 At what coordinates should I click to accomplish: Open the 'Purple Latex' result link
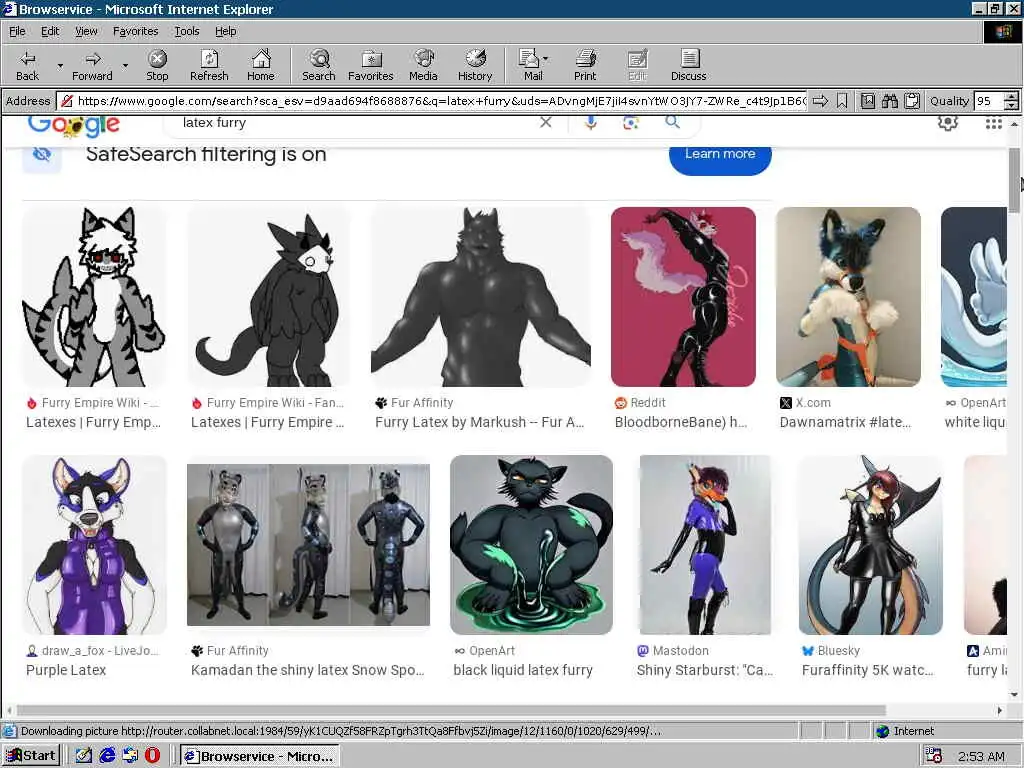(66, 670)
